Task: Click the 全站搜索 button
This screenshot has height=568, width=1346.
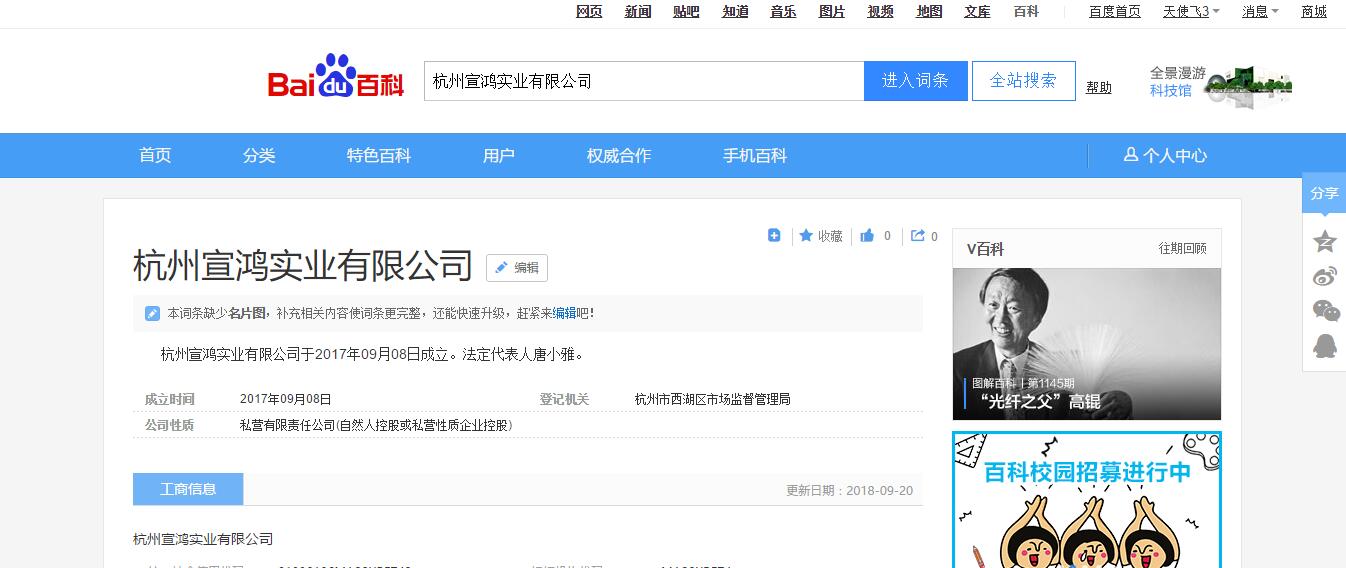Action: point(1024,81)
